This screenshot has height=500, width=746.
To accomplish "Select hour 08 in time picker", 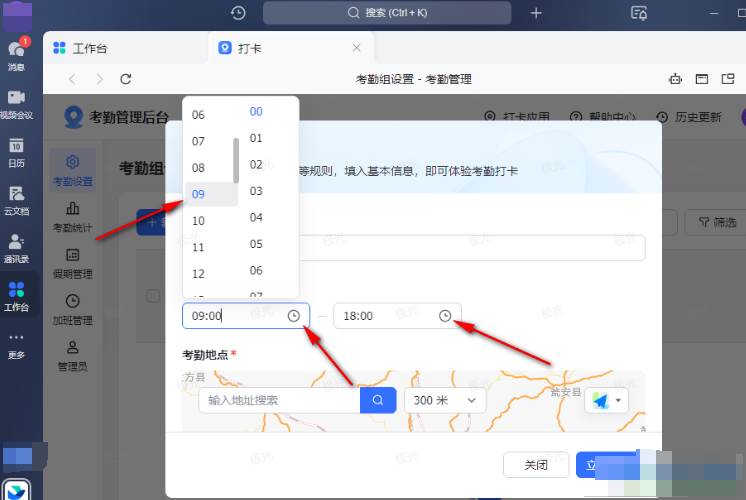I will [x=198, y=168].
